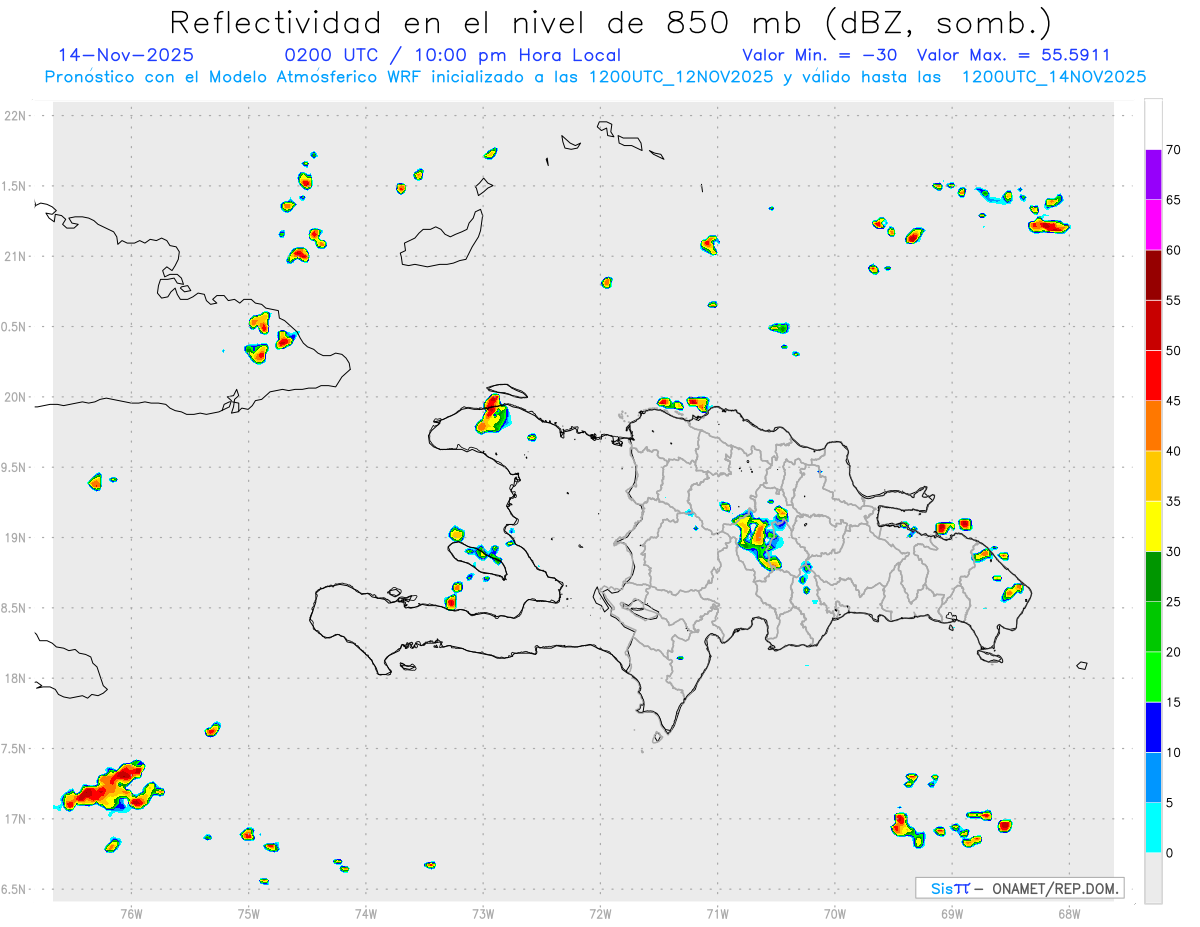This screenshot has width=1200, height=927.
Task: Select the dark maroon 55–60 dBZ color band
Action: point(1153,275)
